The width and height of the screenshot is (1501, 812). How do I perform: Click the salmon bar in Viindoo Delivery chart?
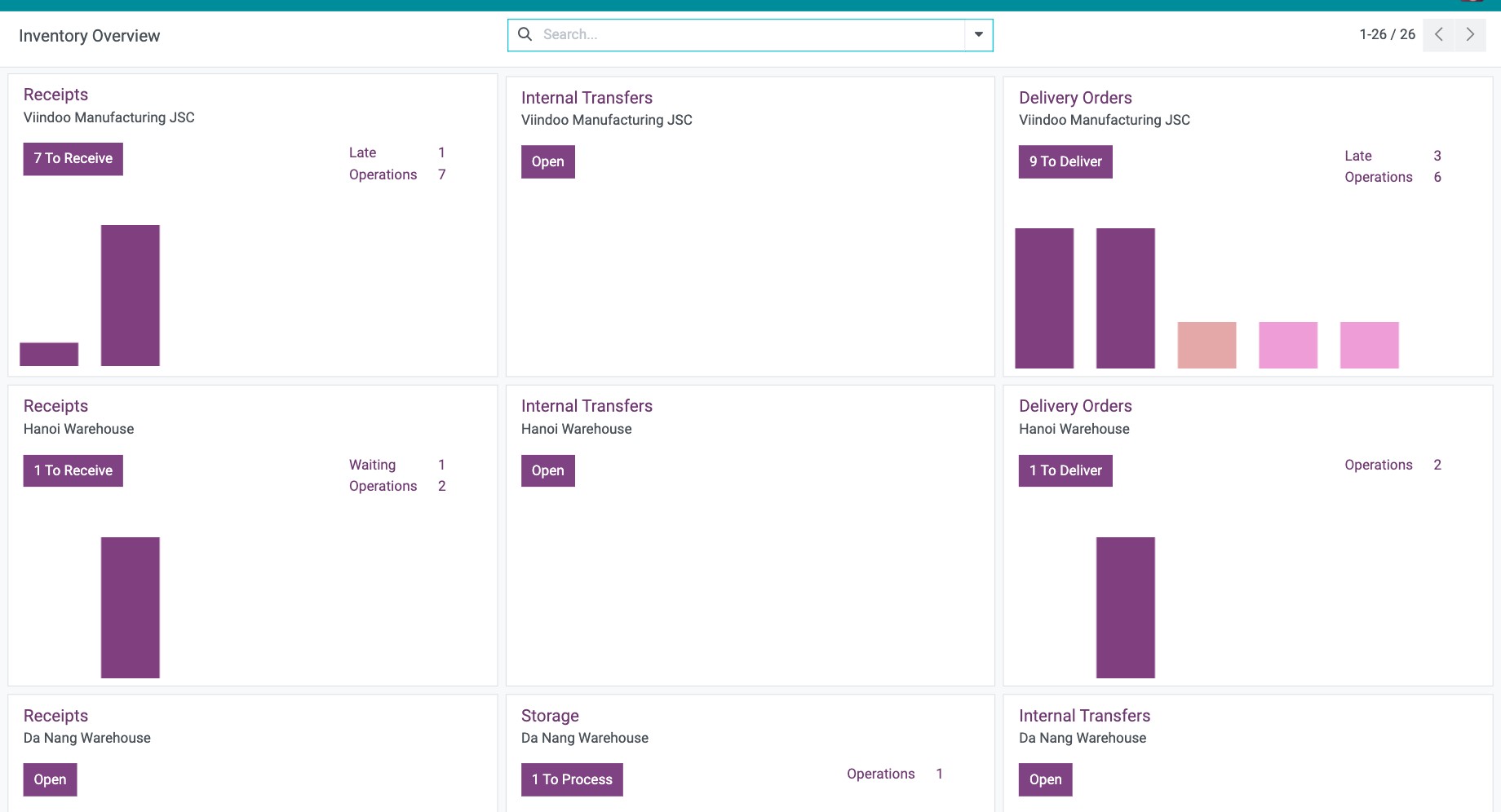[x=1207, y=345]
